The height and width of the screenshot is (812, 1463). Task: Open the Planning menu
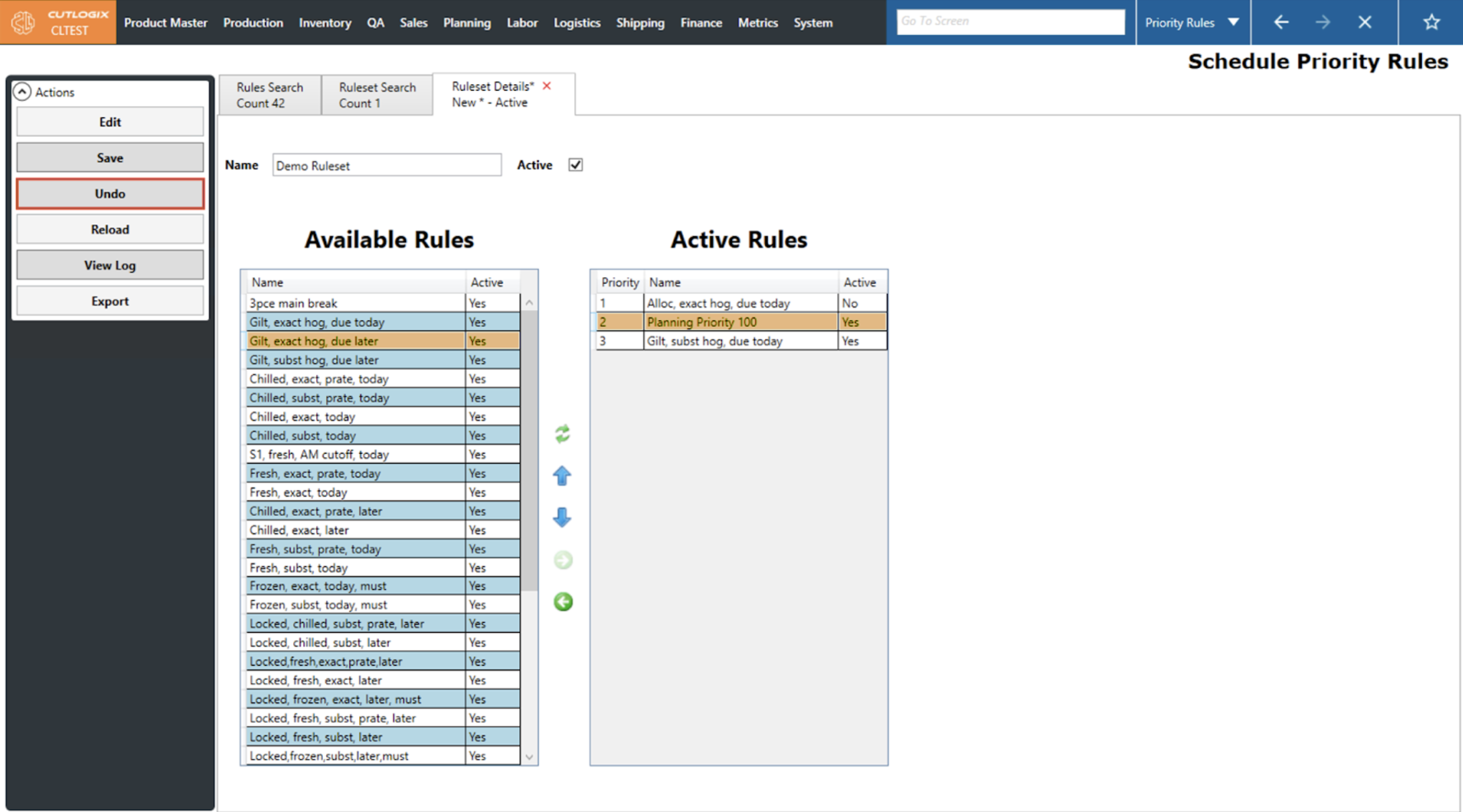click(x=466, y=23)
